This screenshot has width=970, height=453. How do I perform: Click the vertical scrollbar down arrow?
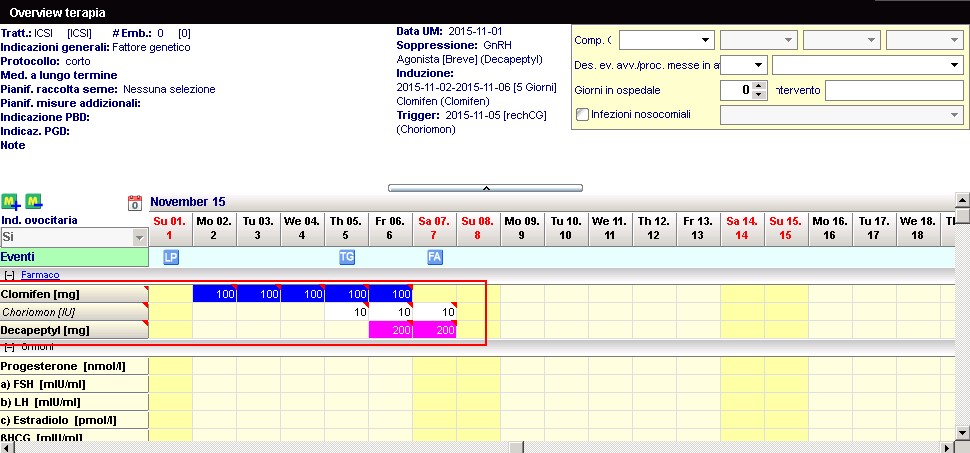(x=962, y=432)
